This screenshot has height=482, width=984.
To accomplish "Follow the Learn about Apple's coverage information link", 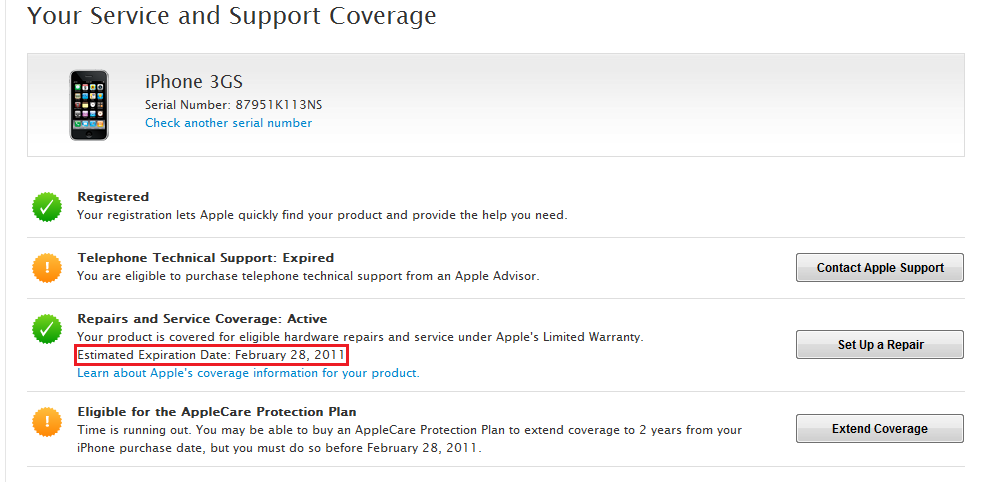I will point(248,373).
